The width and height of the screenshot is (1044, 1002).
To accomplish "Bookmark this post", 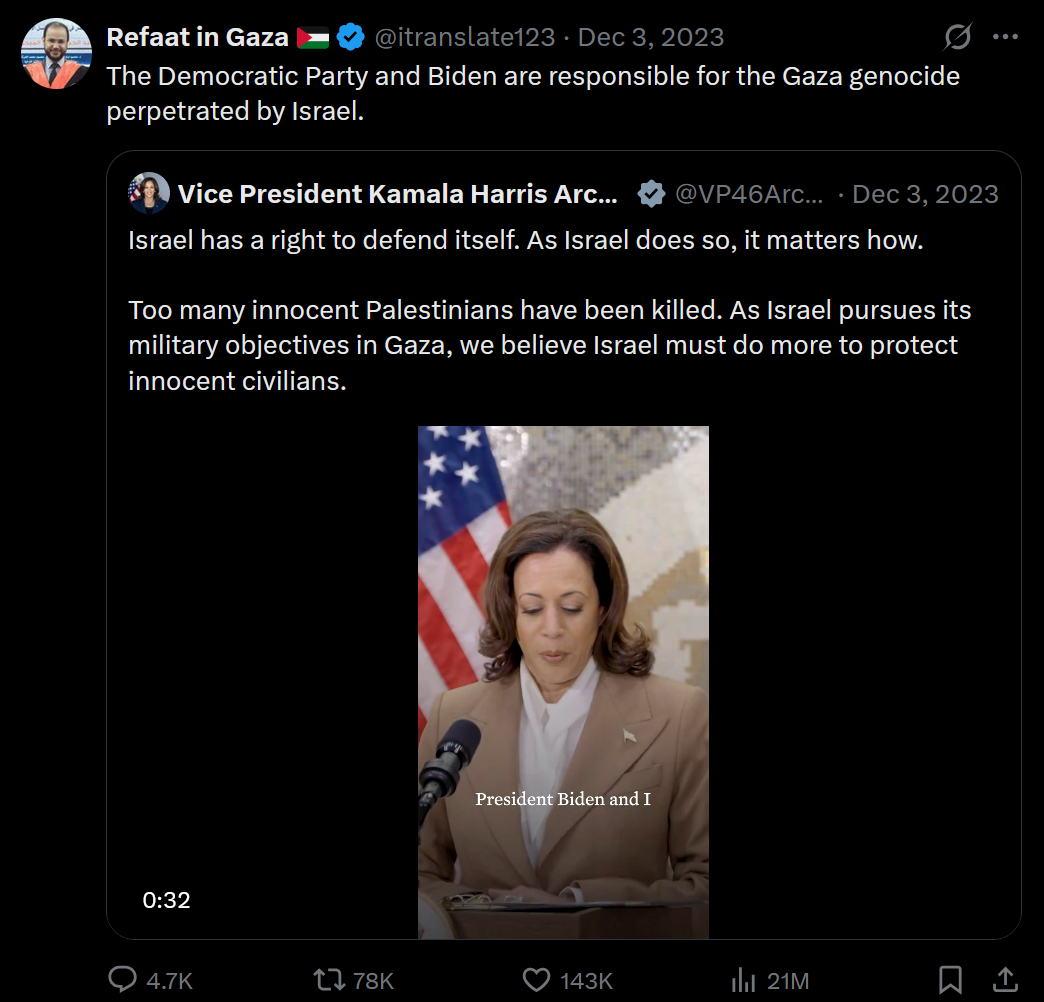I will 950,980.
